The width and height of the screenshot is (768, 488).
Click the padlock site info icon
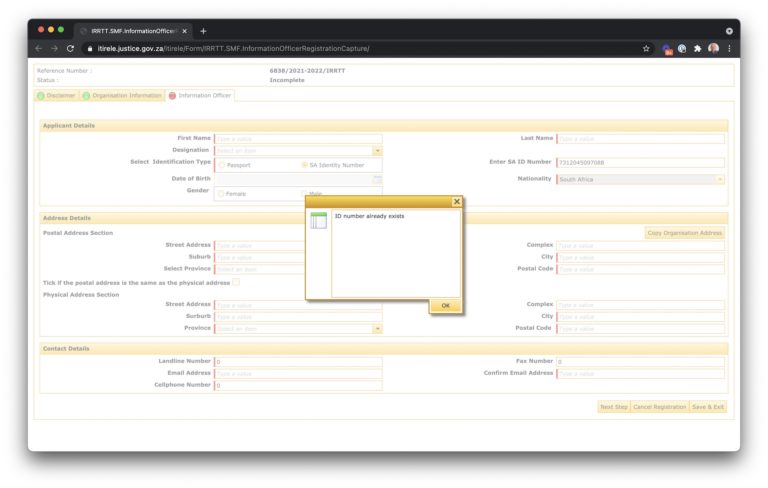pos(90,49)
